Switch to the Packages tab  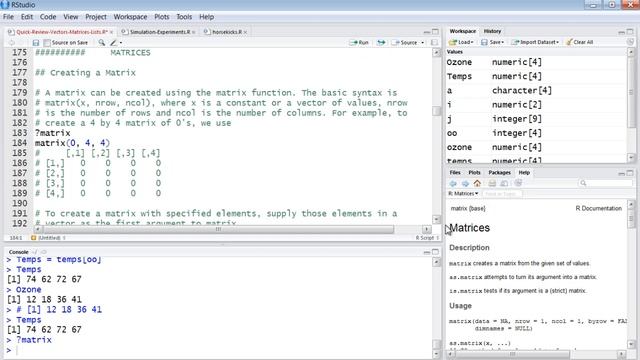(x=499, y=173)
